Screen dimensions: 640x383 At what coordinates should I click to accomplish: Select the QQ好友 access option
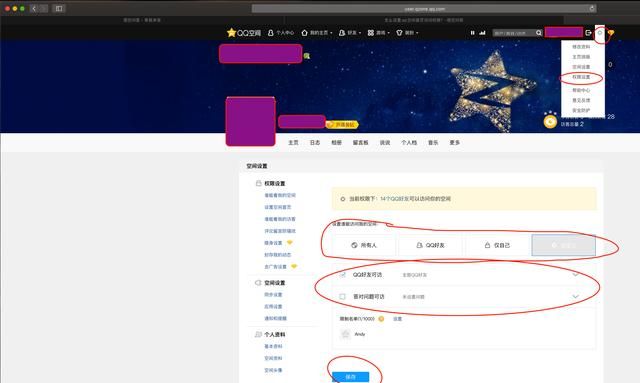pos(430,245)
